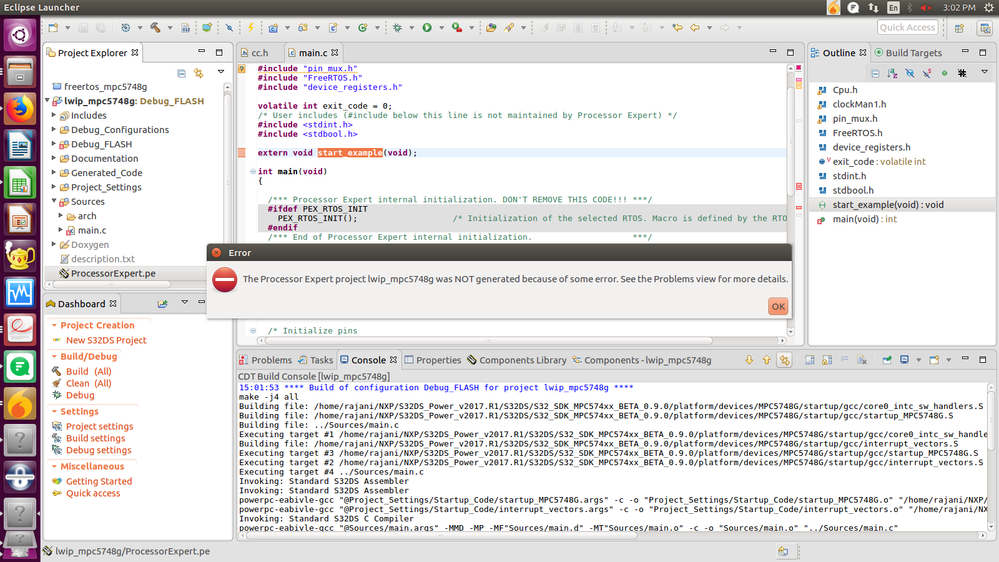The width and height of the screenshot is (999, 562).
Task: Close the Error dialog with the red X
Action: pos(217,253)
